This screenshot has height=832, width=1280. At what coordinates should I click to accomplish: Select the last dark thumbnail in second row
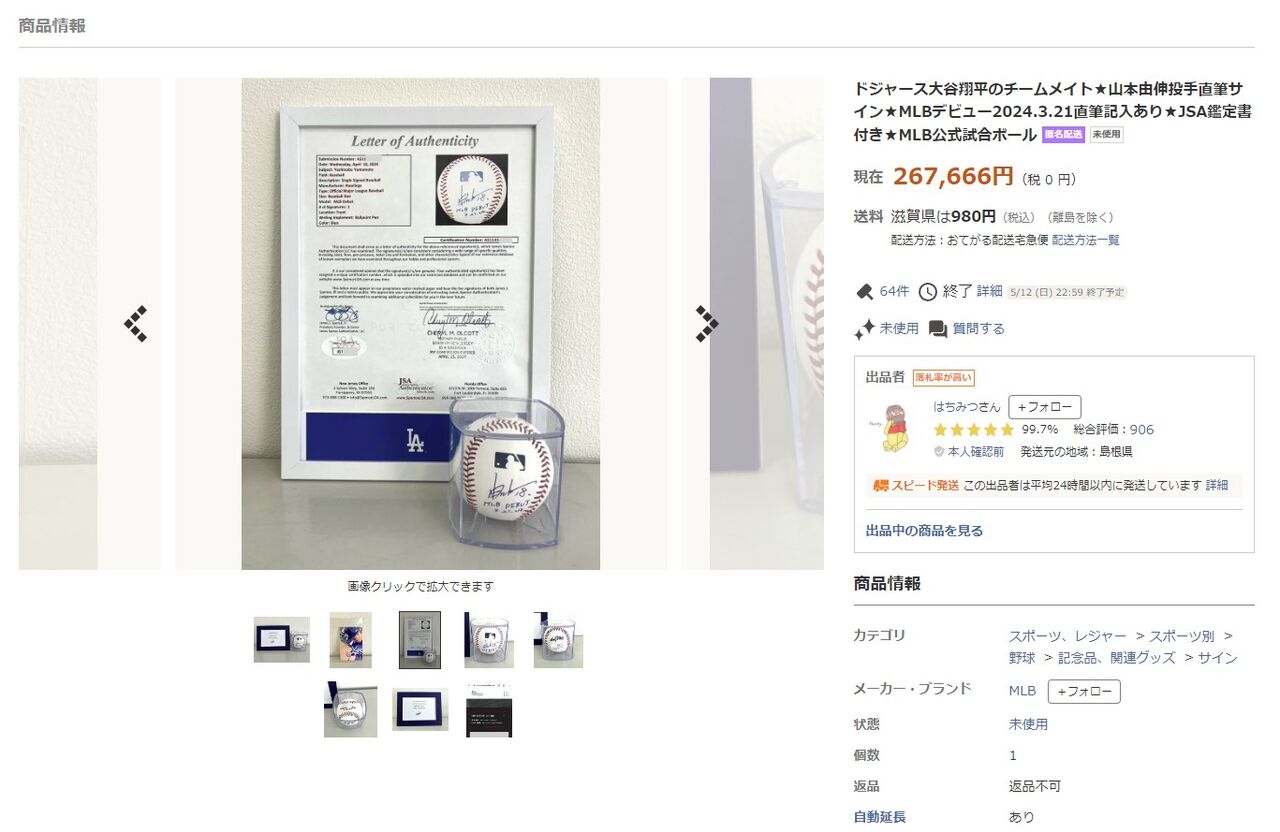(x=490, y=710)
